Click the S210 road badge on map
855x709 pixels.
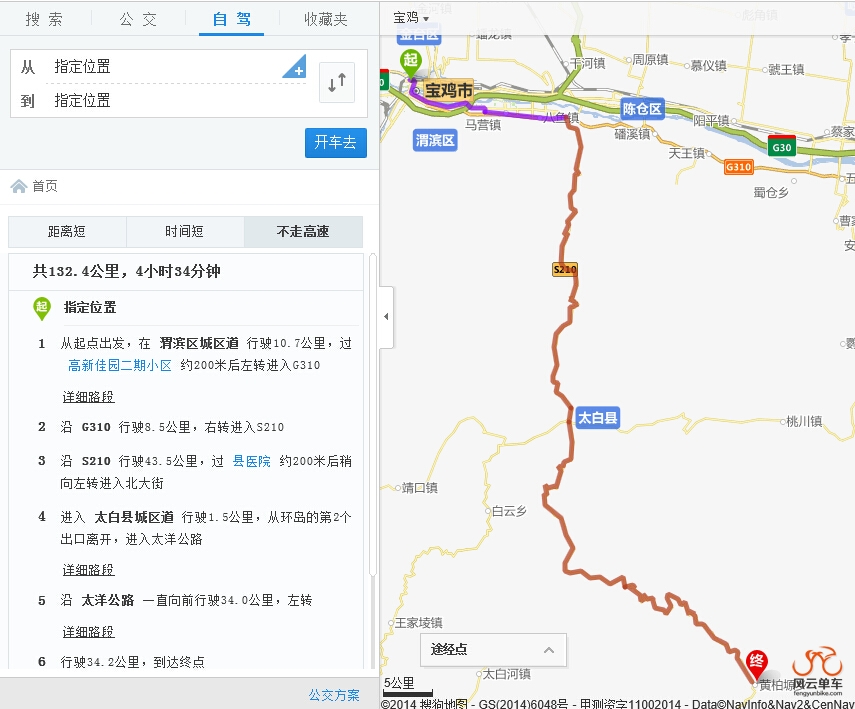pyautogui.click(x=565, y=269)
